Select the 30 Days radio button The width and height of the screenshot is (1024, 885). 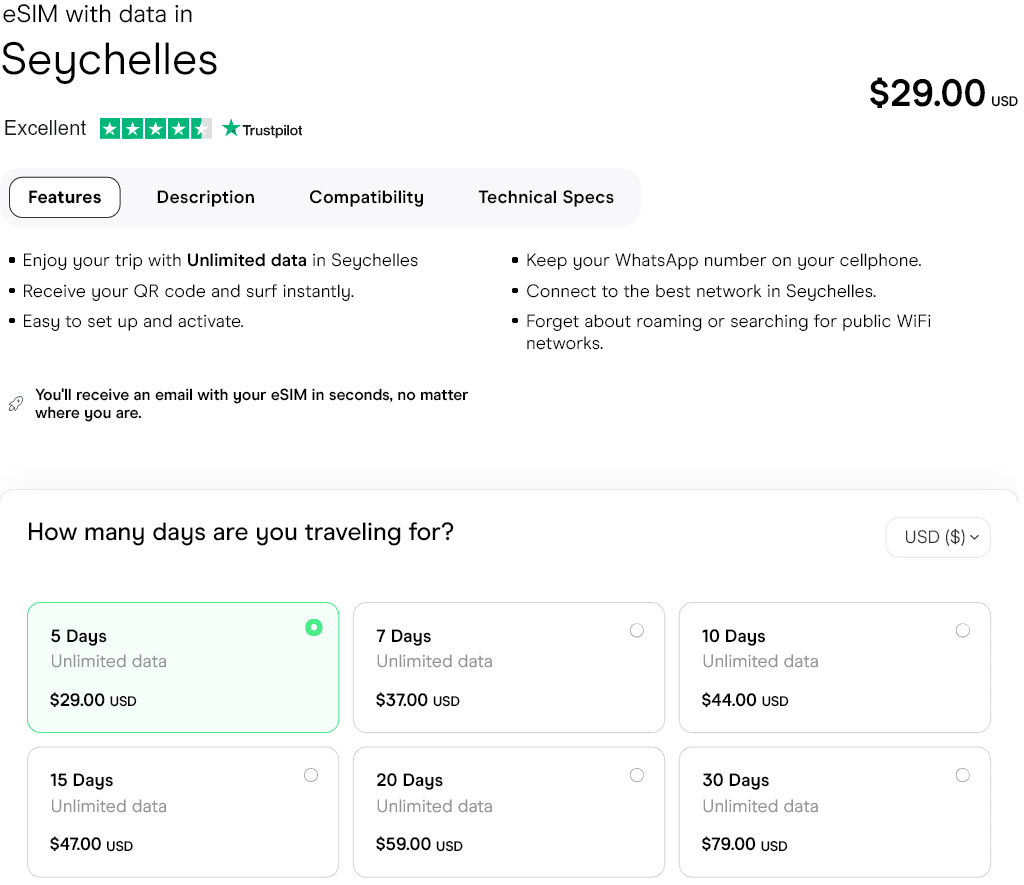click(963, 775)
